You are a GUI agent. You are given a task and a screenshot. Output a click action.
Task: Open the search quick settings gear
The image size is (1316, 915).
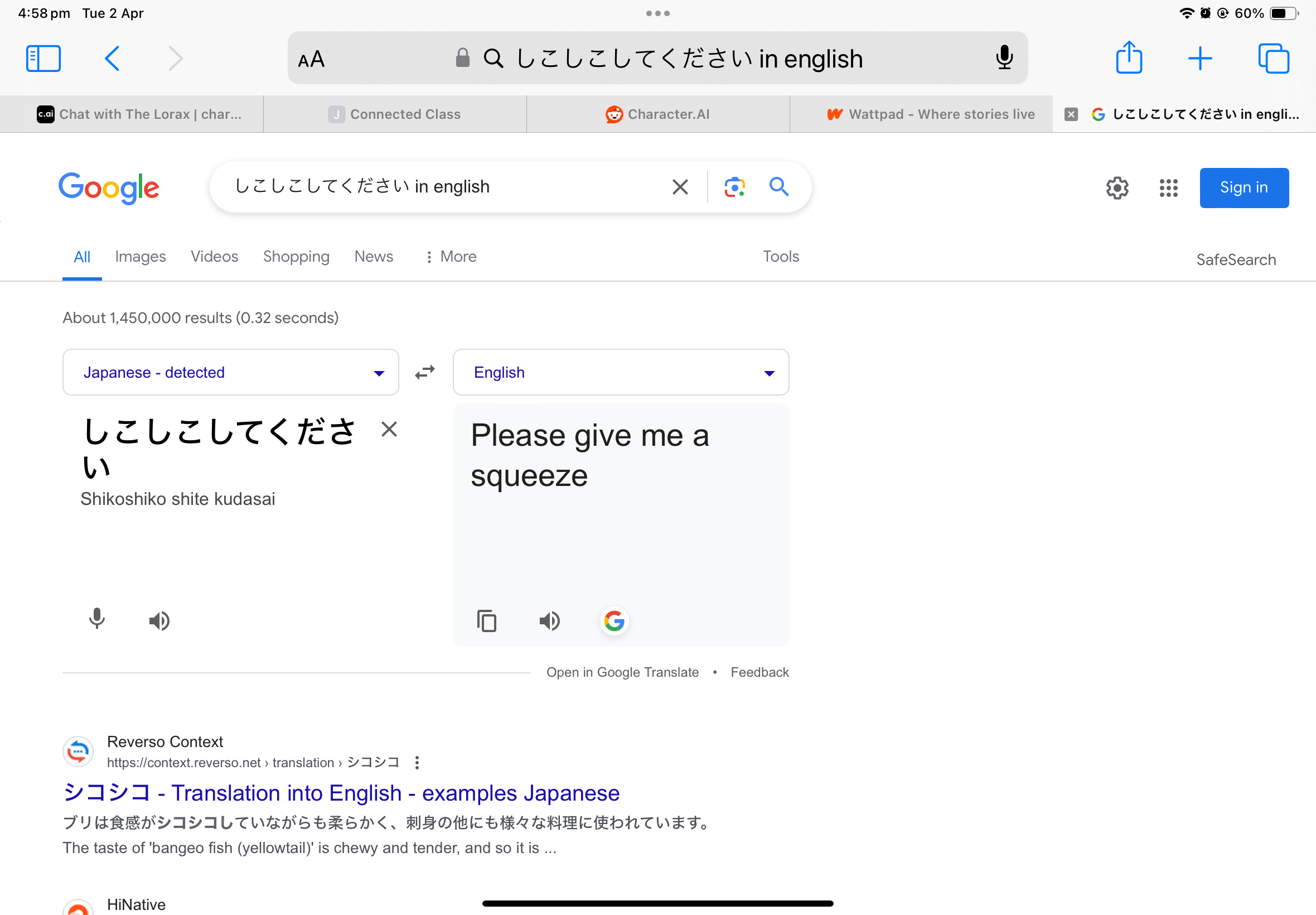pos(1117,187)
